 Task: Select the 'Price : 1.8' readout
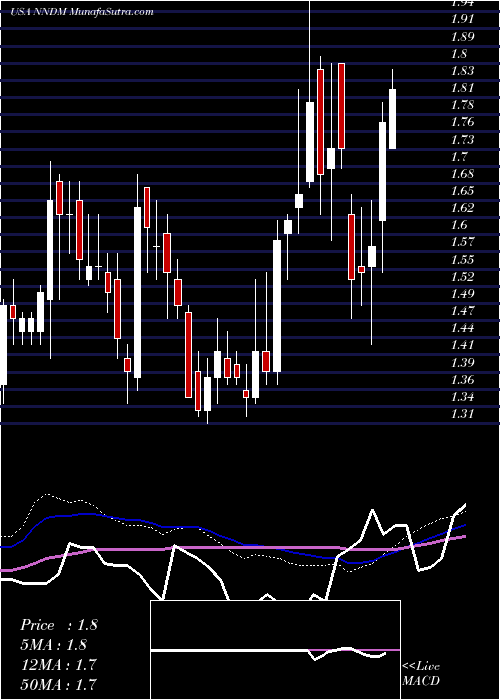[x=58, y=625]
